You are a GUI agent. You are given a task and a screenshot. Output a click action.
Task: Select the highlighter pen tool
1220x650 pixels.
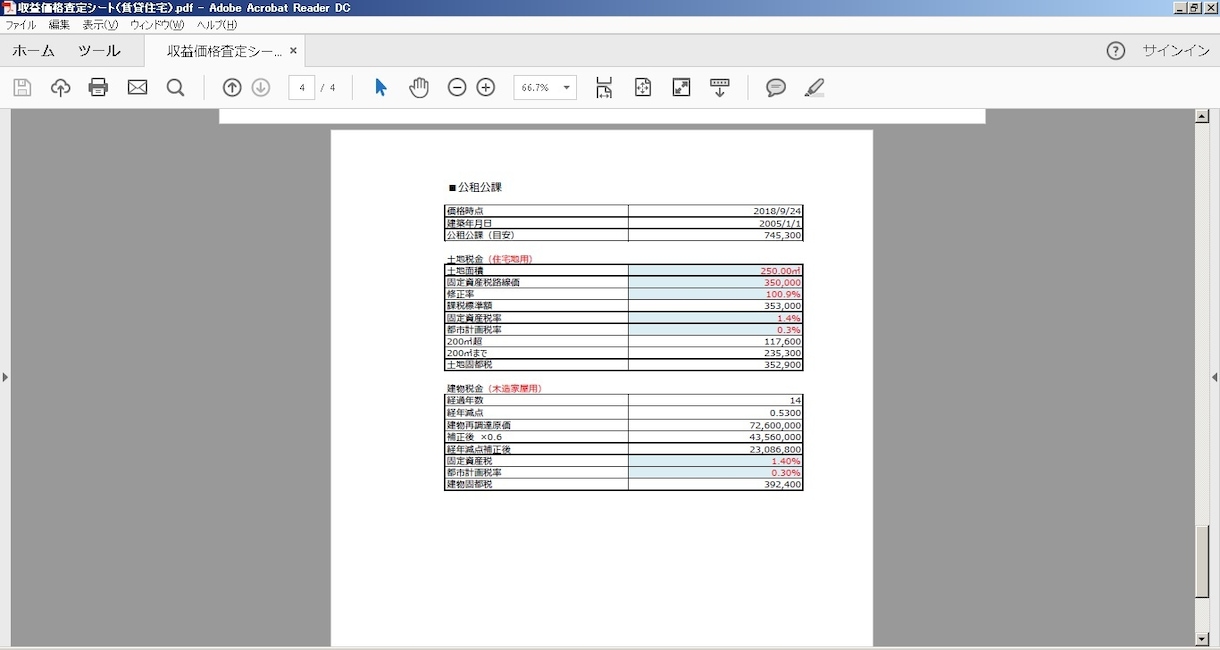(814, 88)
